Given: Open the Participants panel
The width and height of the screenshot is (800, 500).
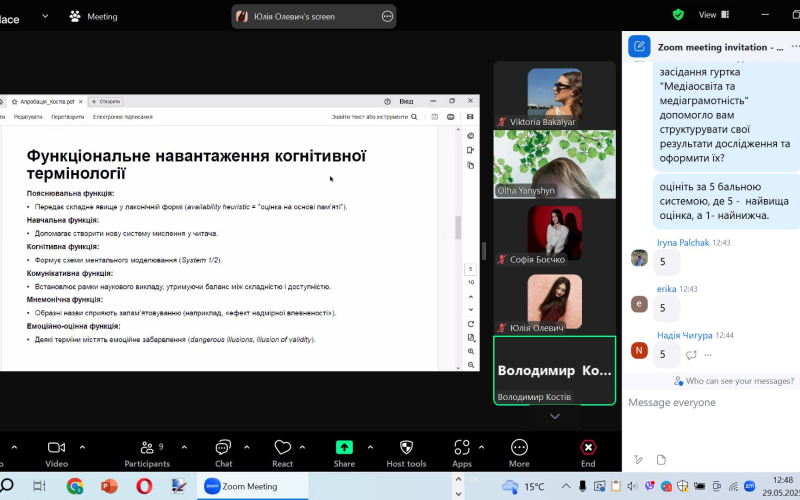Looking at the screenshot, I should (x=147, y=453).
